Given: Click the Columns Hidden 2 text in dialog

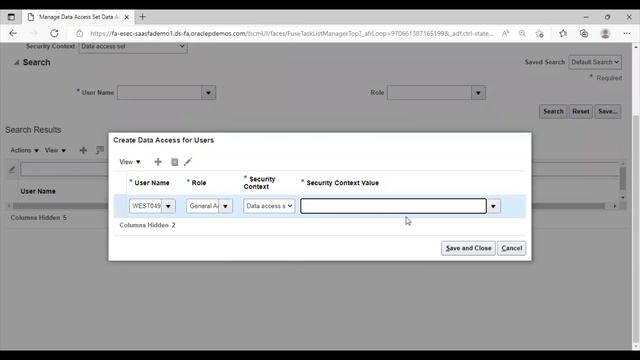Looking at the screenshot, I should coord(147,225).
